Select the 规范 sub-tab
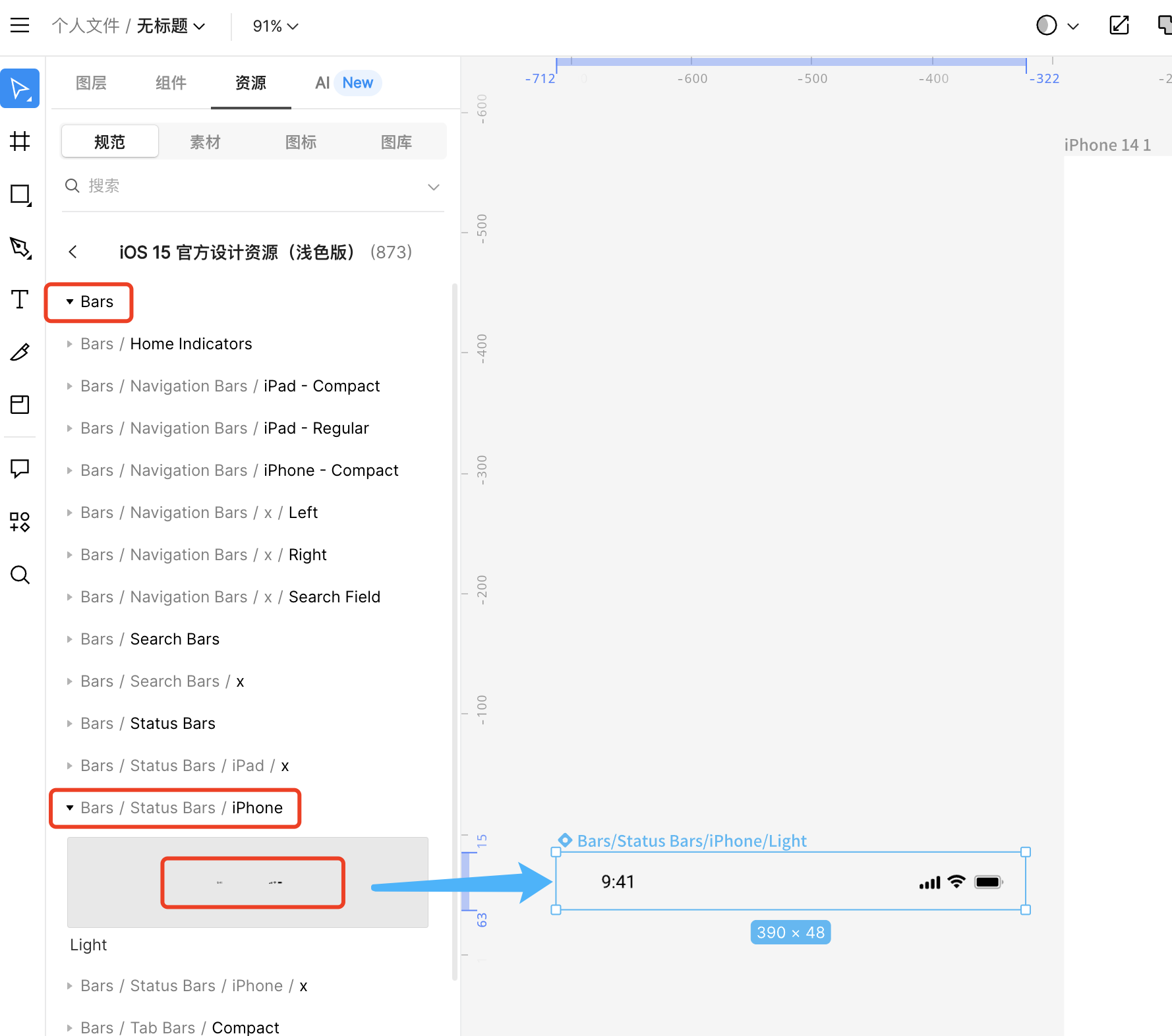The width and height of the screenshot is (1172, 1036). click(109, 142)
